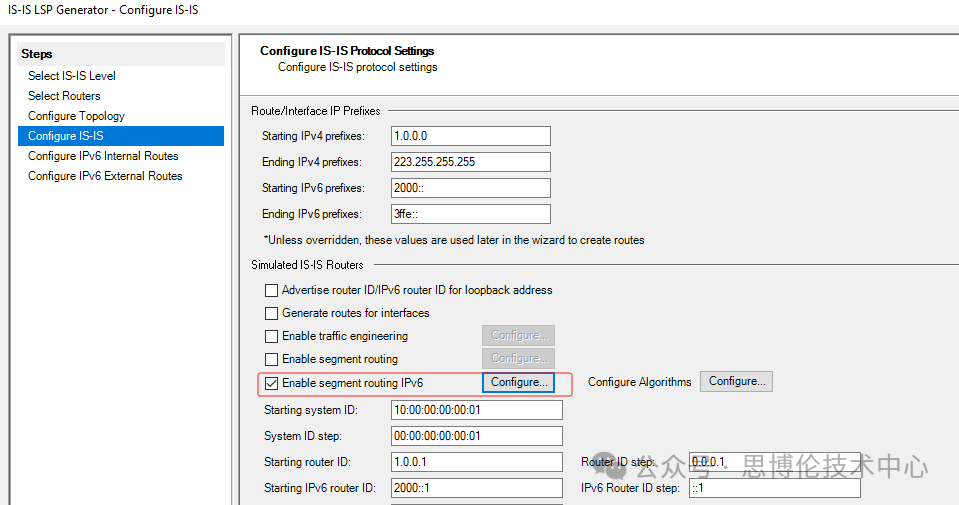Screen dimensions: 959x505
Task: Click Configure button for Configure Algorithms
Action: click(736, 381)
